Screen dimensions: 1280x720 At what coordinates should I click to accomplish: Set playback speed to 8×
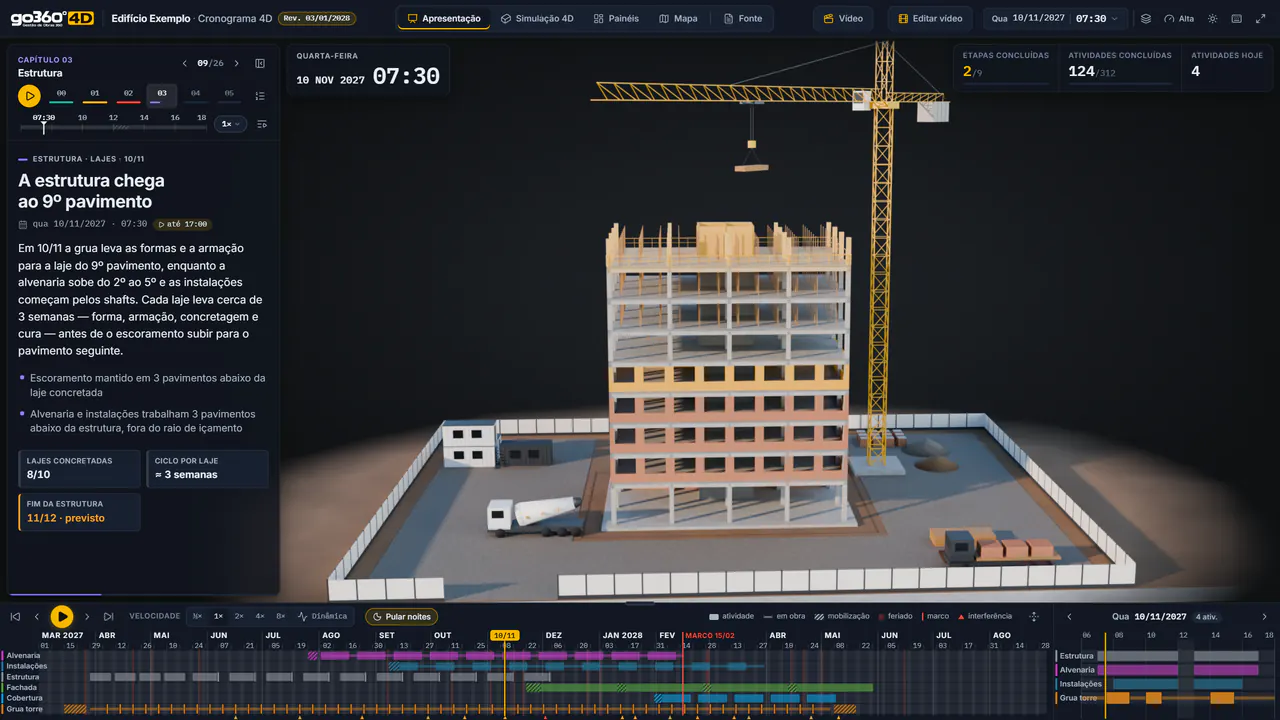coord(281,617)
